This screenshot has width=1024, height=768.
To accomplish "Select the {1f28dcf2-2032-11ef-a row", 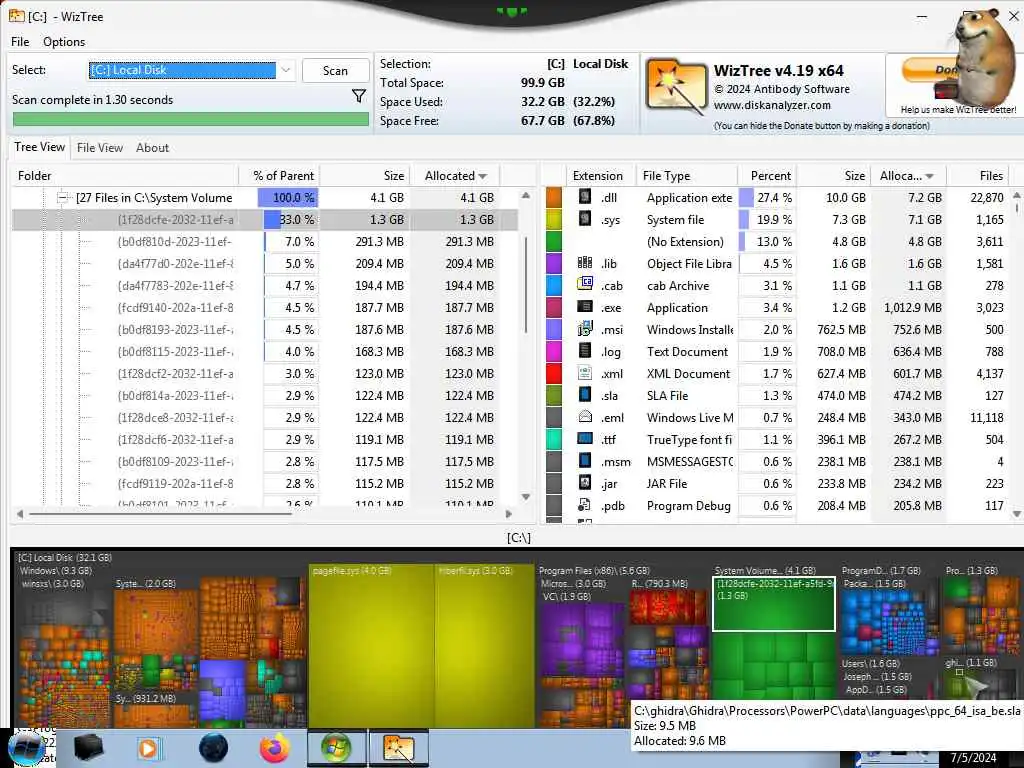I will click(265, 374).
